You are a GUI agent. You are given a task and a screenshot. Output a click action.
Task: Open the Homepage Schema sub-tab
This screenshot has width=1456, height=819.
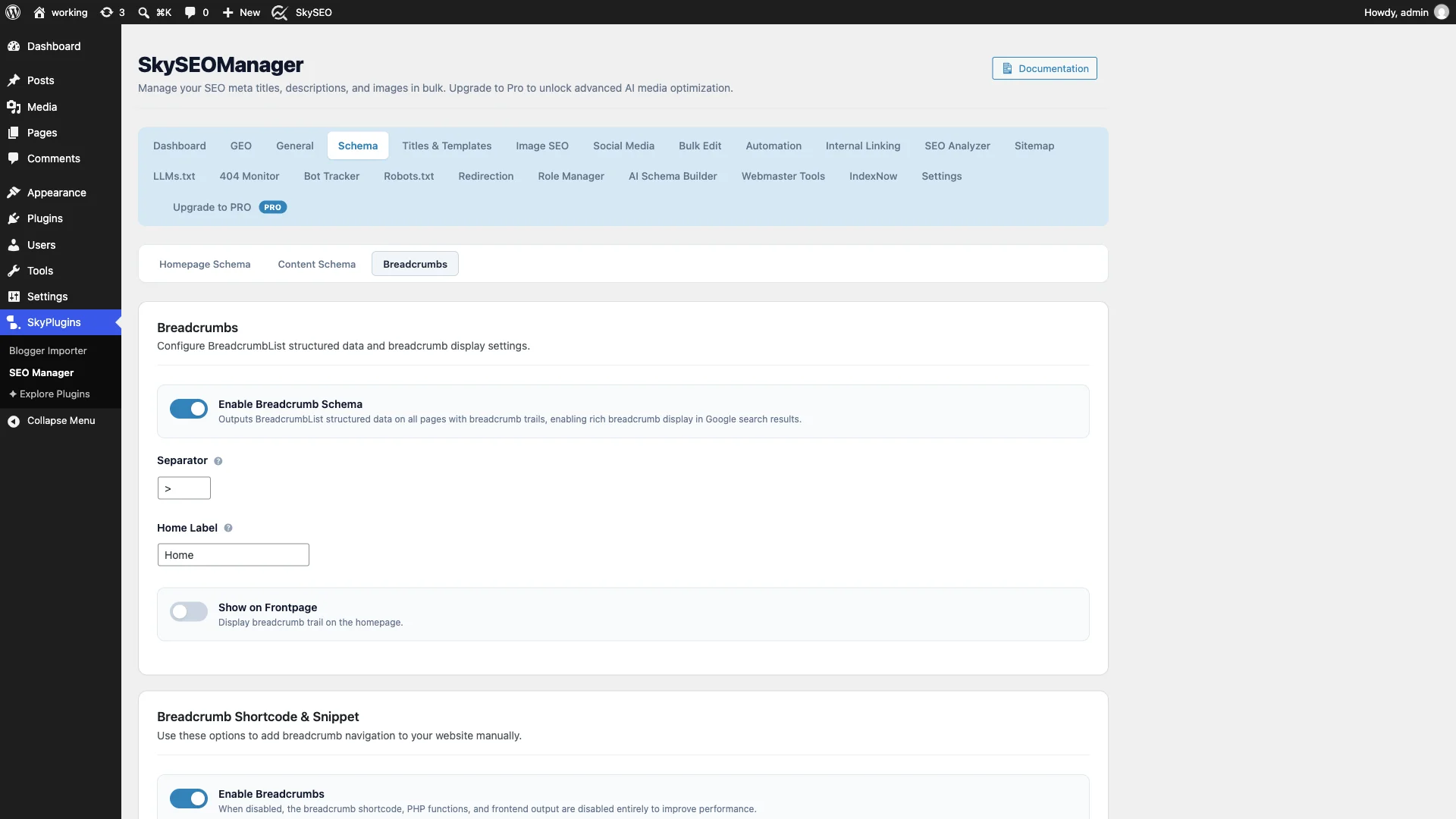click(205, 264)
